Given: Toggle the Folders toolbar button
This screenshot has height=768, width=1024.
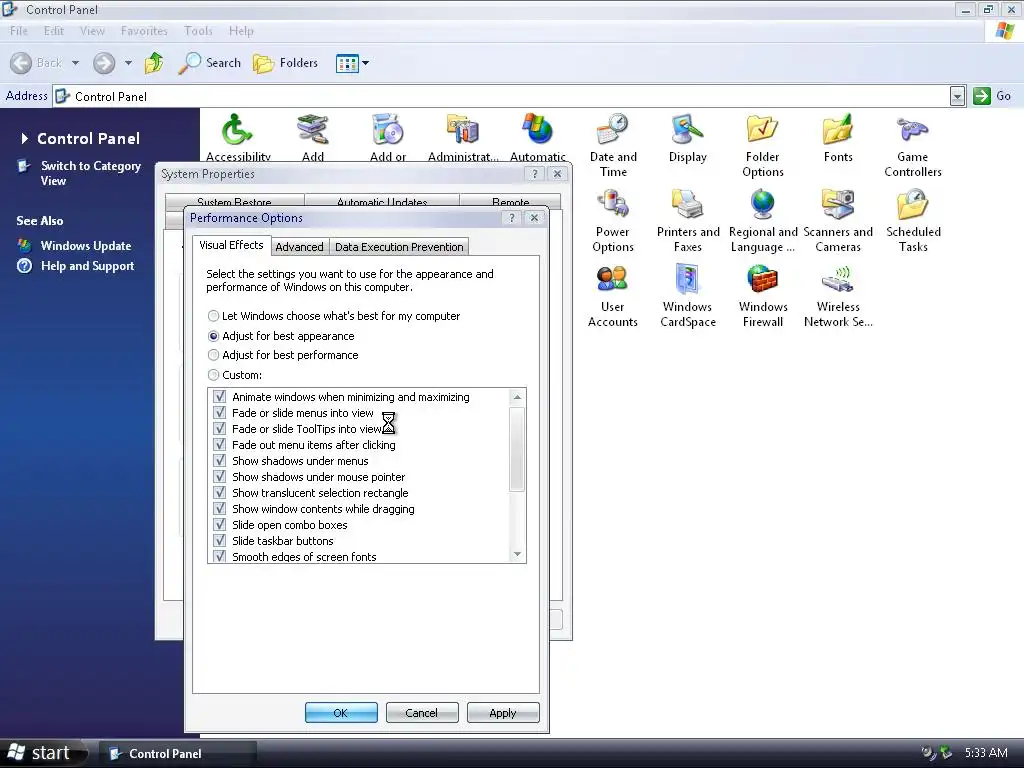Looking at the screenshot, I should (285, 63).
